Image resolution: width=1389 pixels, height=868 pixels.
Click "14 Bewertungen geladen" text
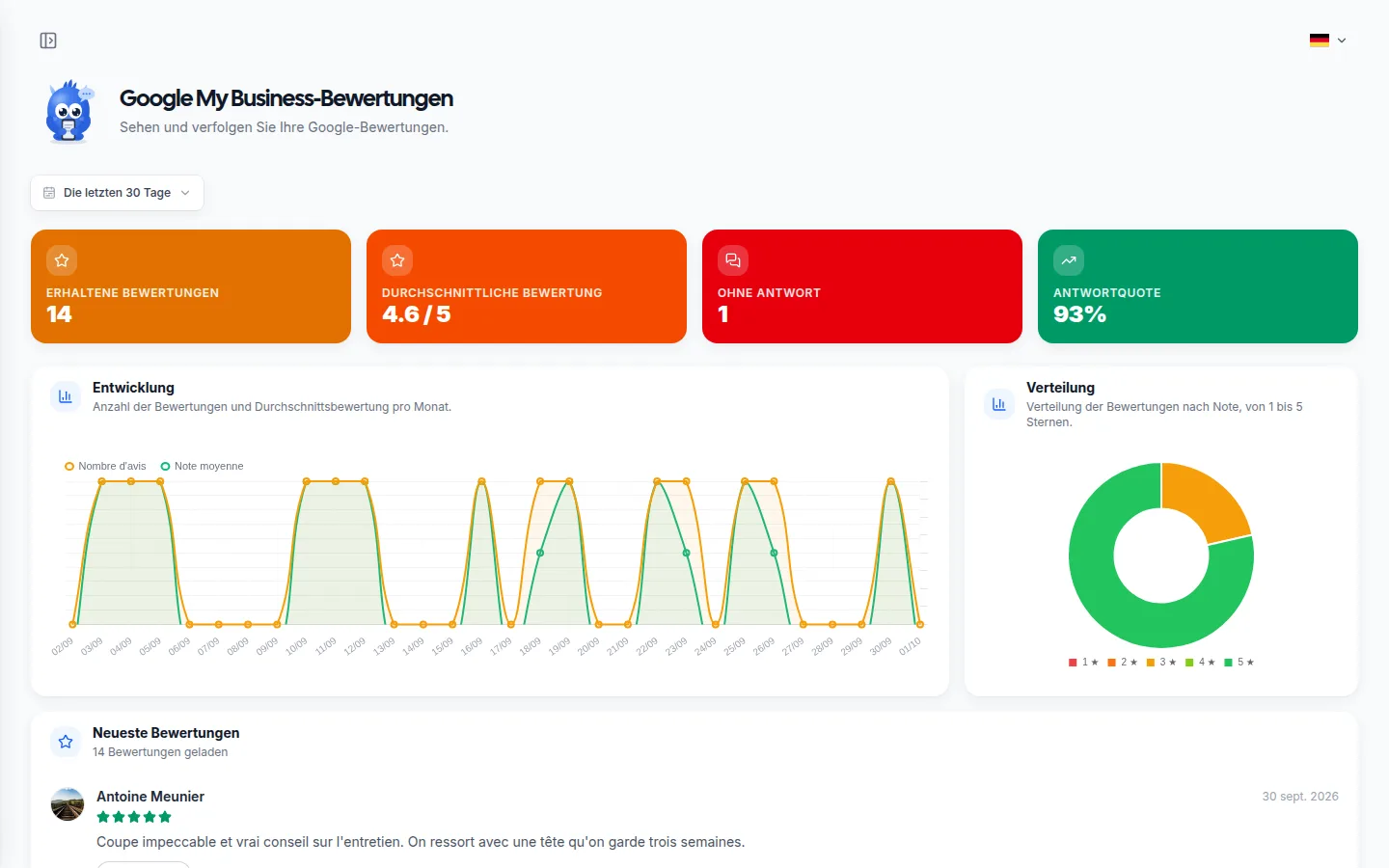(x=160, y=752)
